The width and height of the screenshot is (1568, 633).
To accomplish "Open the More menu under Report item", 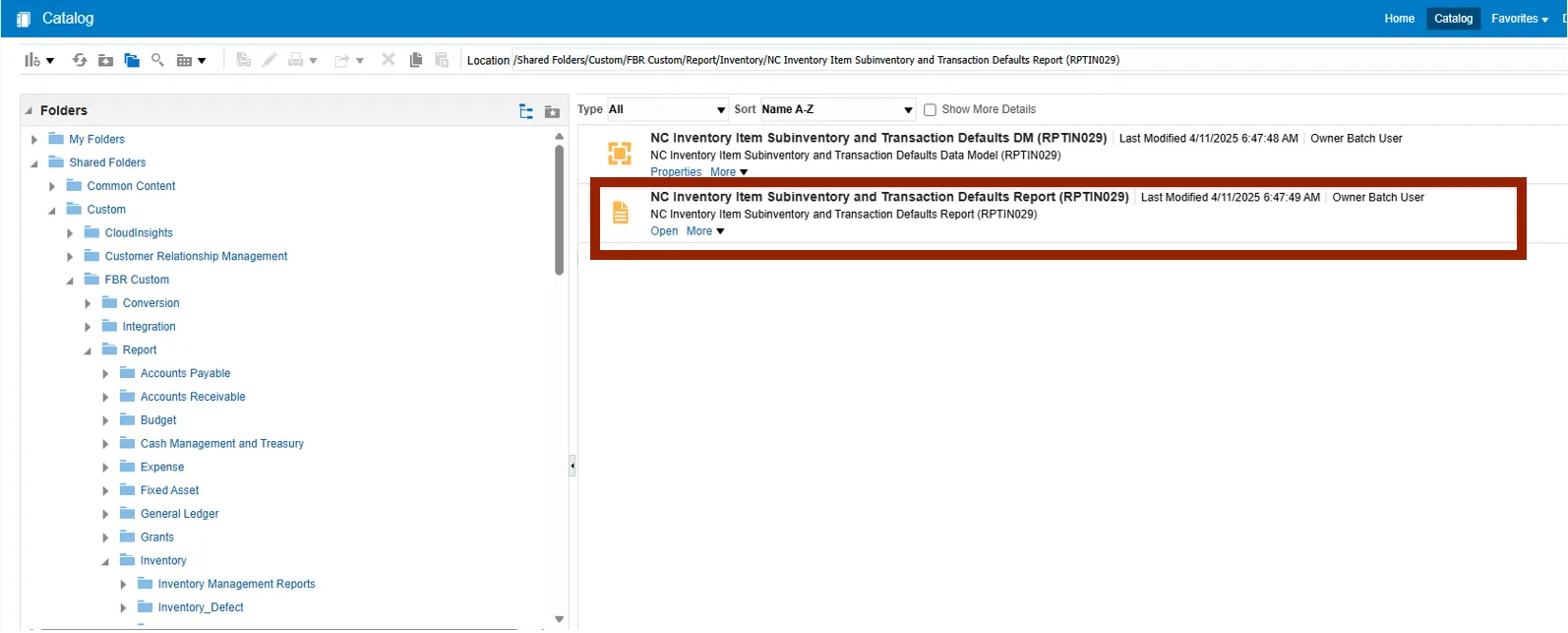I will coord(705,231).
